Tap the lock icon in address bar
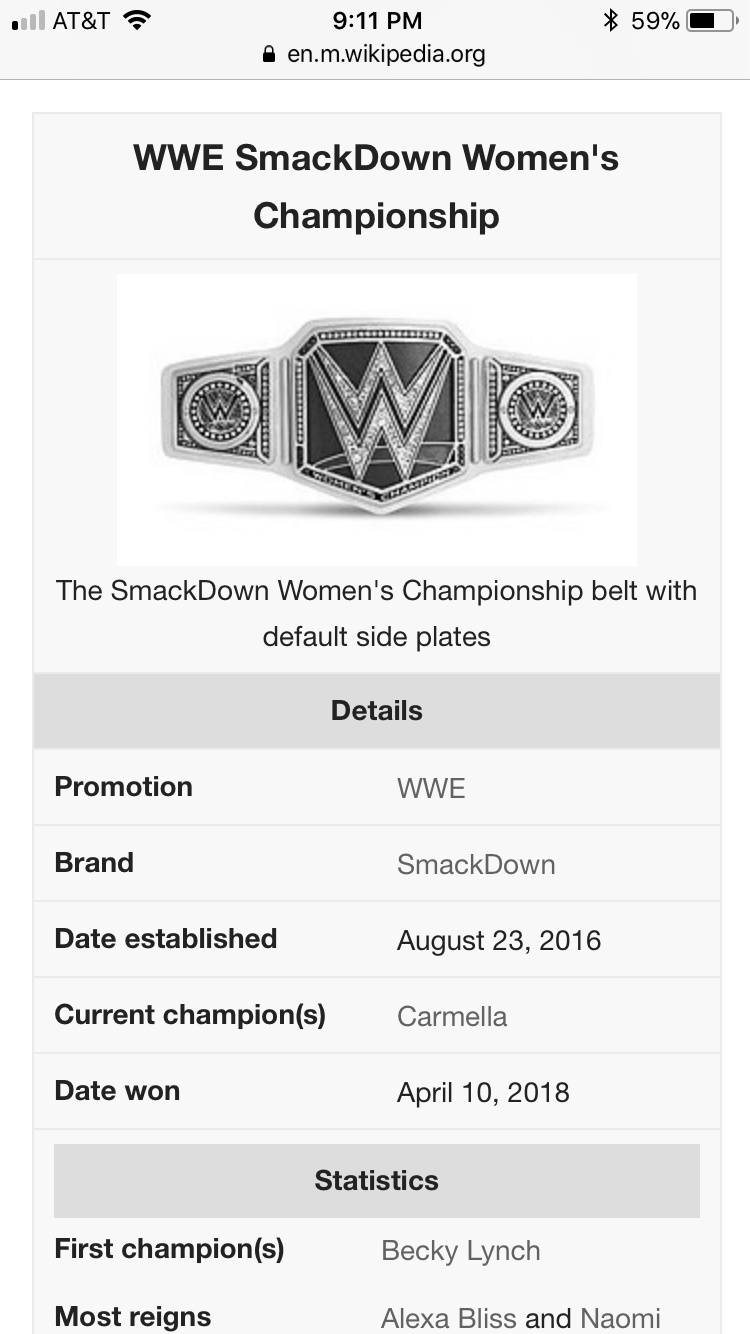This screenshot has height=1334, width=750. [x=268, y=55]
